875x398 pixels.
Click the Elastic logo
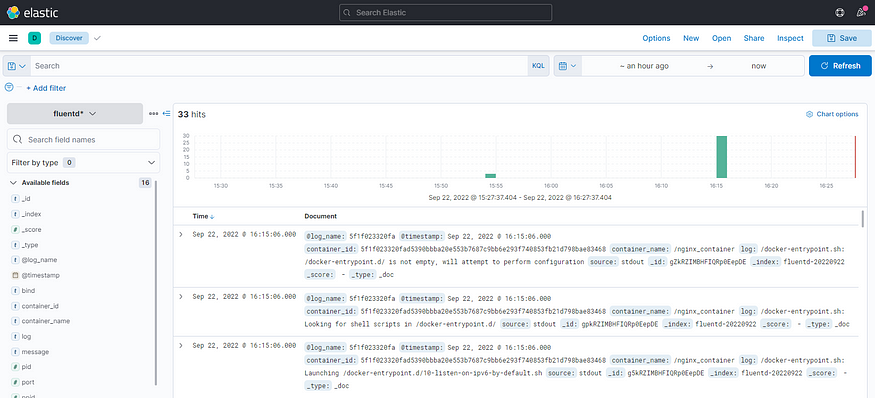tap(32, 12)
